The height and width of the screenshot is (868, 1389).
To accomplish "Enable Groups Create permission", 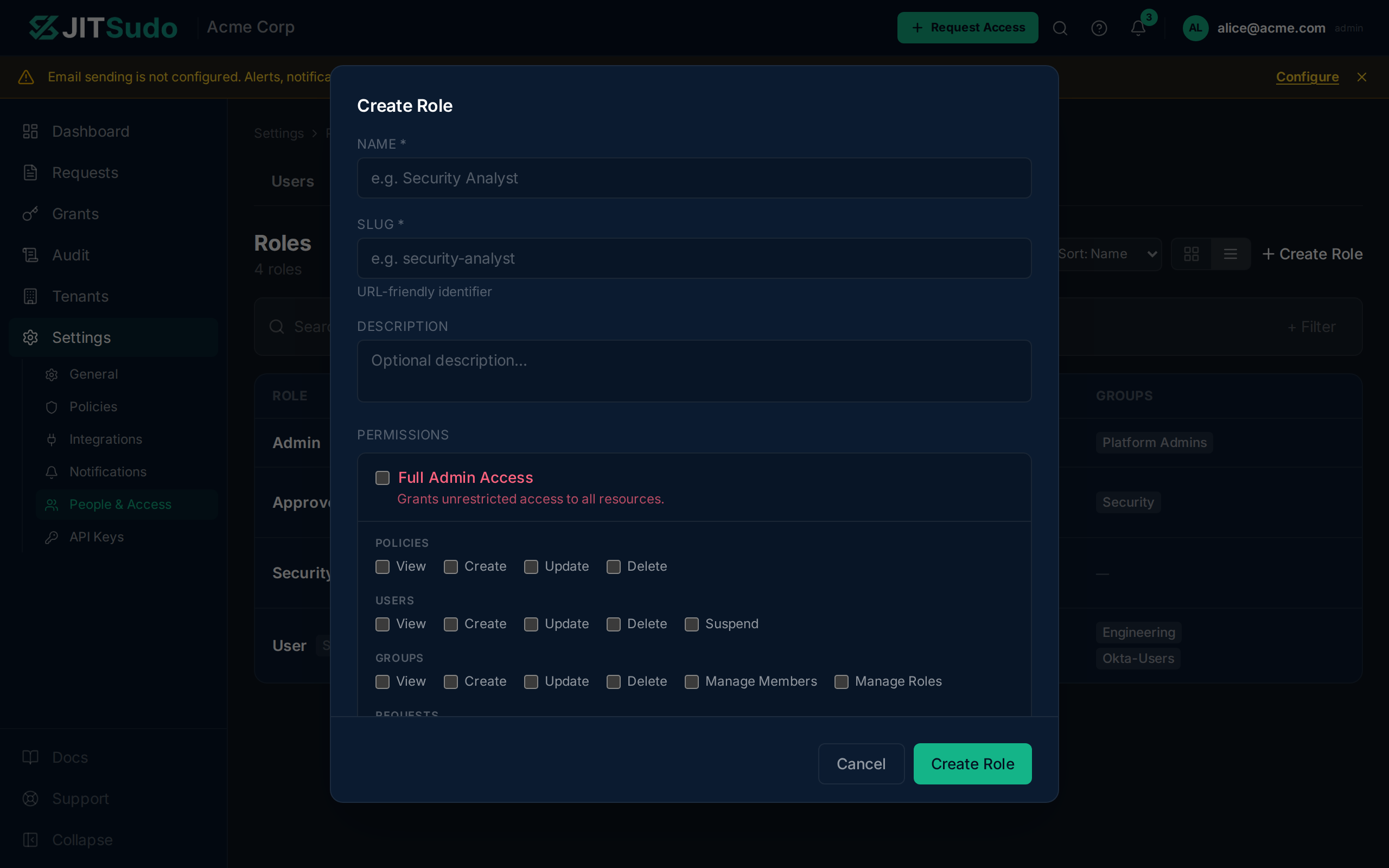I will point(450,681).
